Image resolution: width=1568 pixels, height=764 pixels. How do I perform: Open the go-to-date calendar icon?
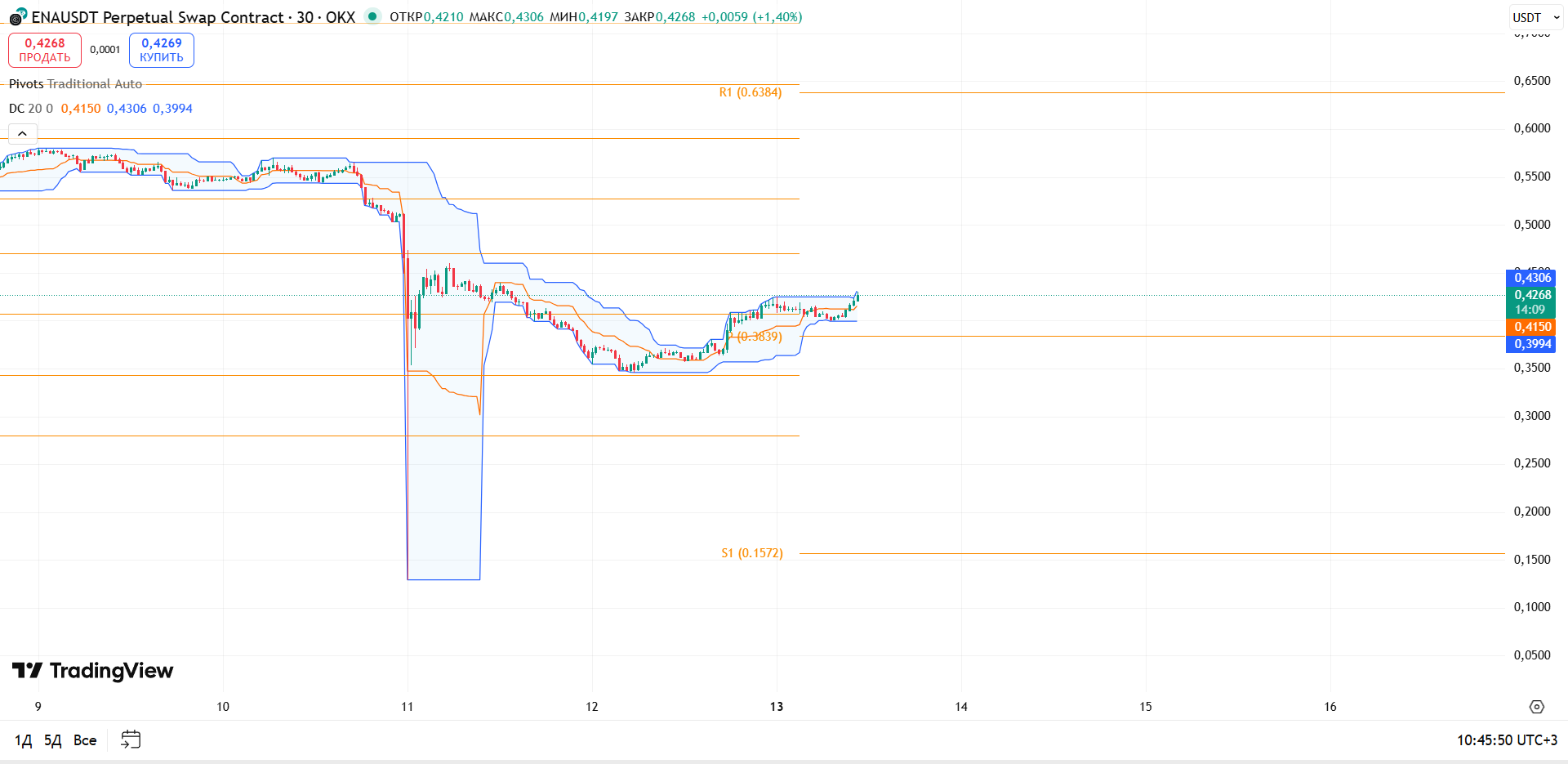click(x=131, y=739)
